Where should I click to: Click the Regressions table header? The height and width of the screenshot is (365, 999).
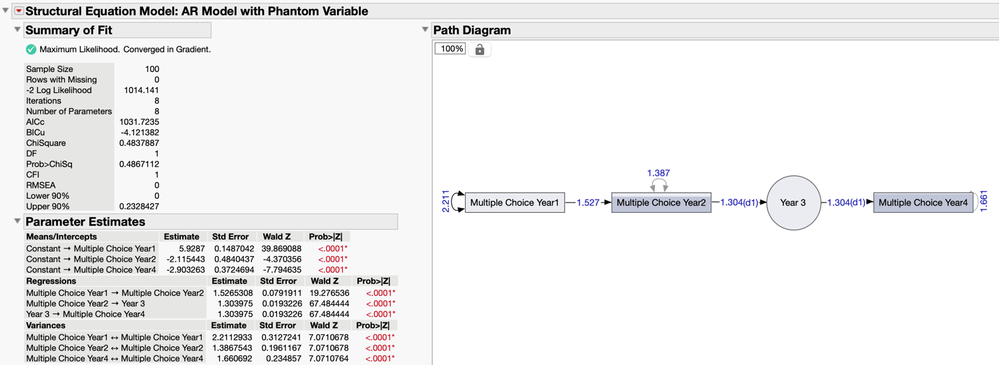click(51, 281)
